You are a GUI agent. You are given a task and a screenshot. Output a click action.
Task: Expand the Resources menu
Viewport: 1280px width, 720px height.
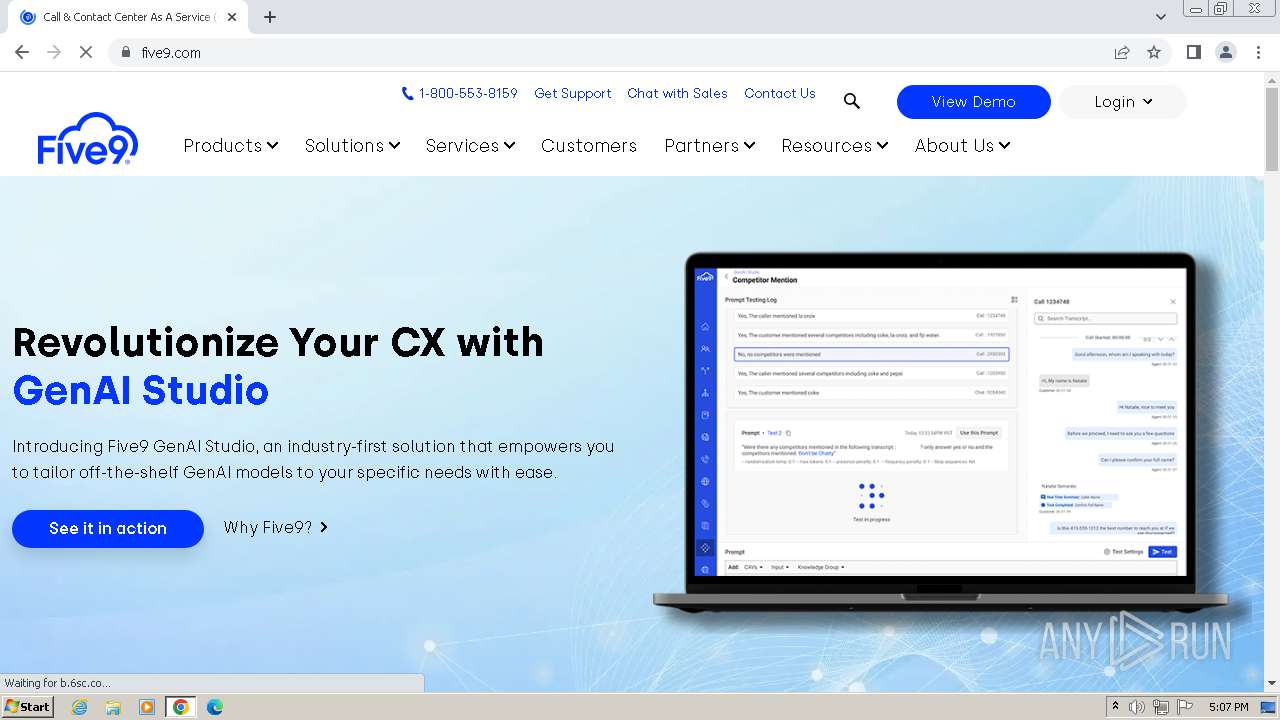(x=834, y=145)
